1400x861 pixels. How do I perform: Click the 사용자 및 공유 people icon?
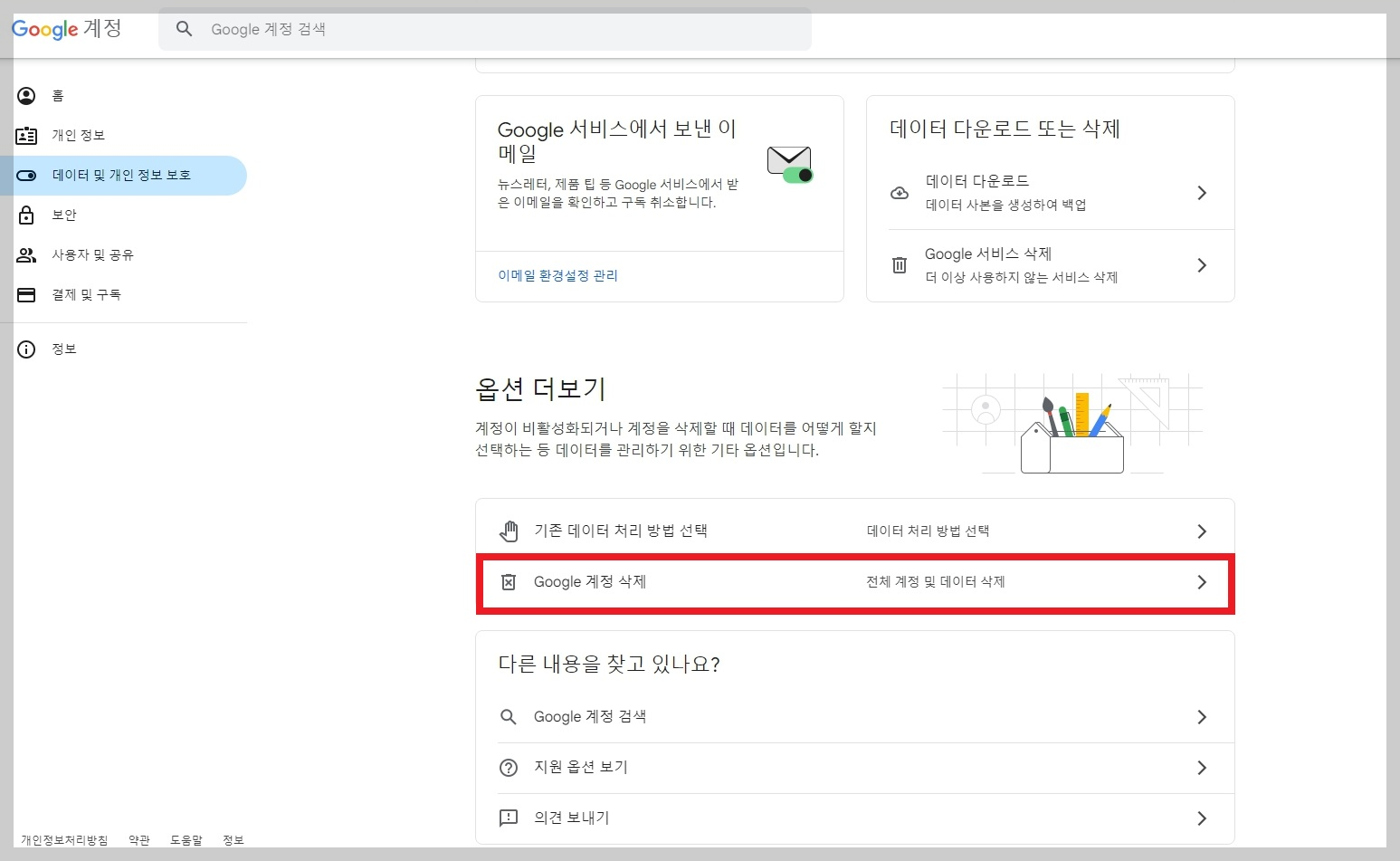(x=26, y=255)
